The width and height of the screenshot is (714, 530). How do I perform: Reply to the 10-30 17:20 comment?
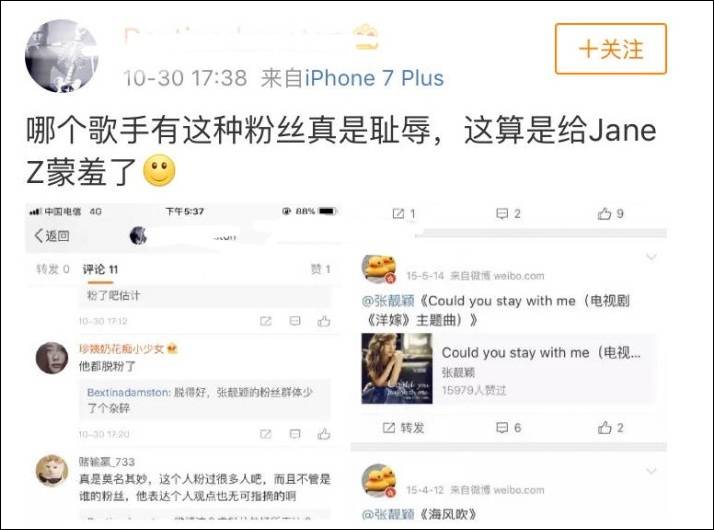pyautogui.click(x=295, y=433)
